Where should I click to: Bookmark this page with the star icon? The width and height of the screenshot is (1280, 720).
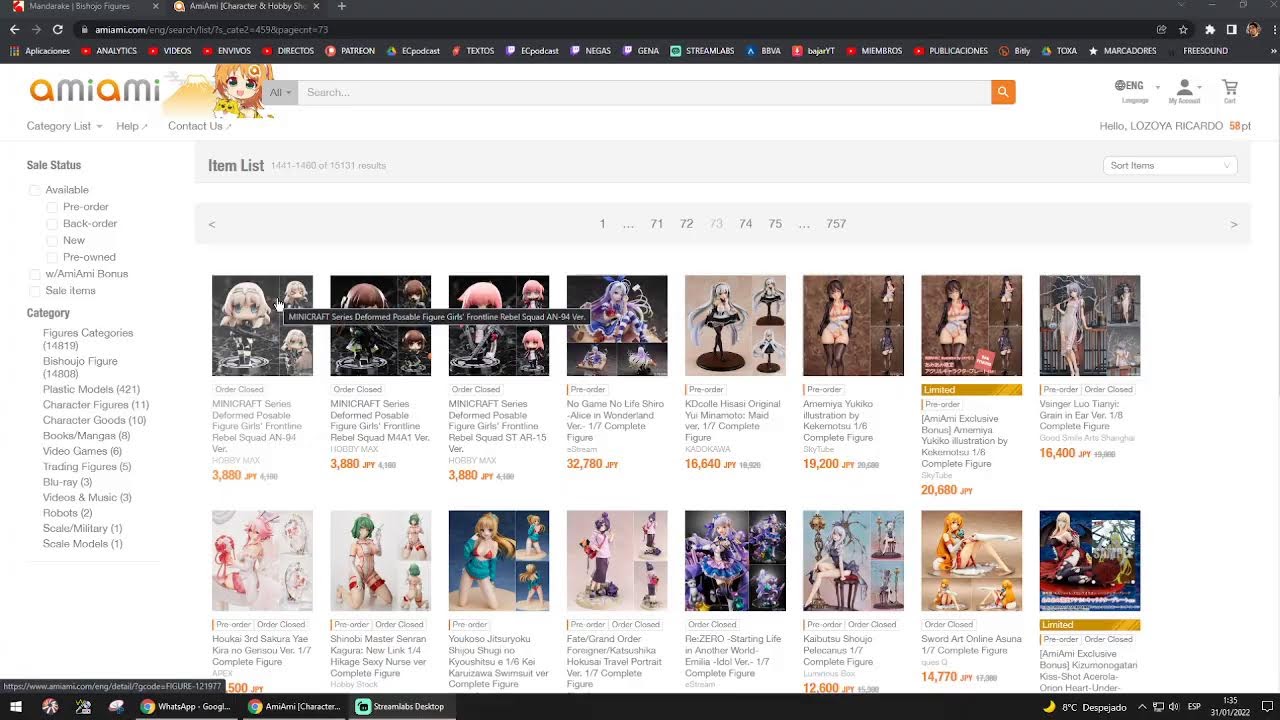(1183, 30)
